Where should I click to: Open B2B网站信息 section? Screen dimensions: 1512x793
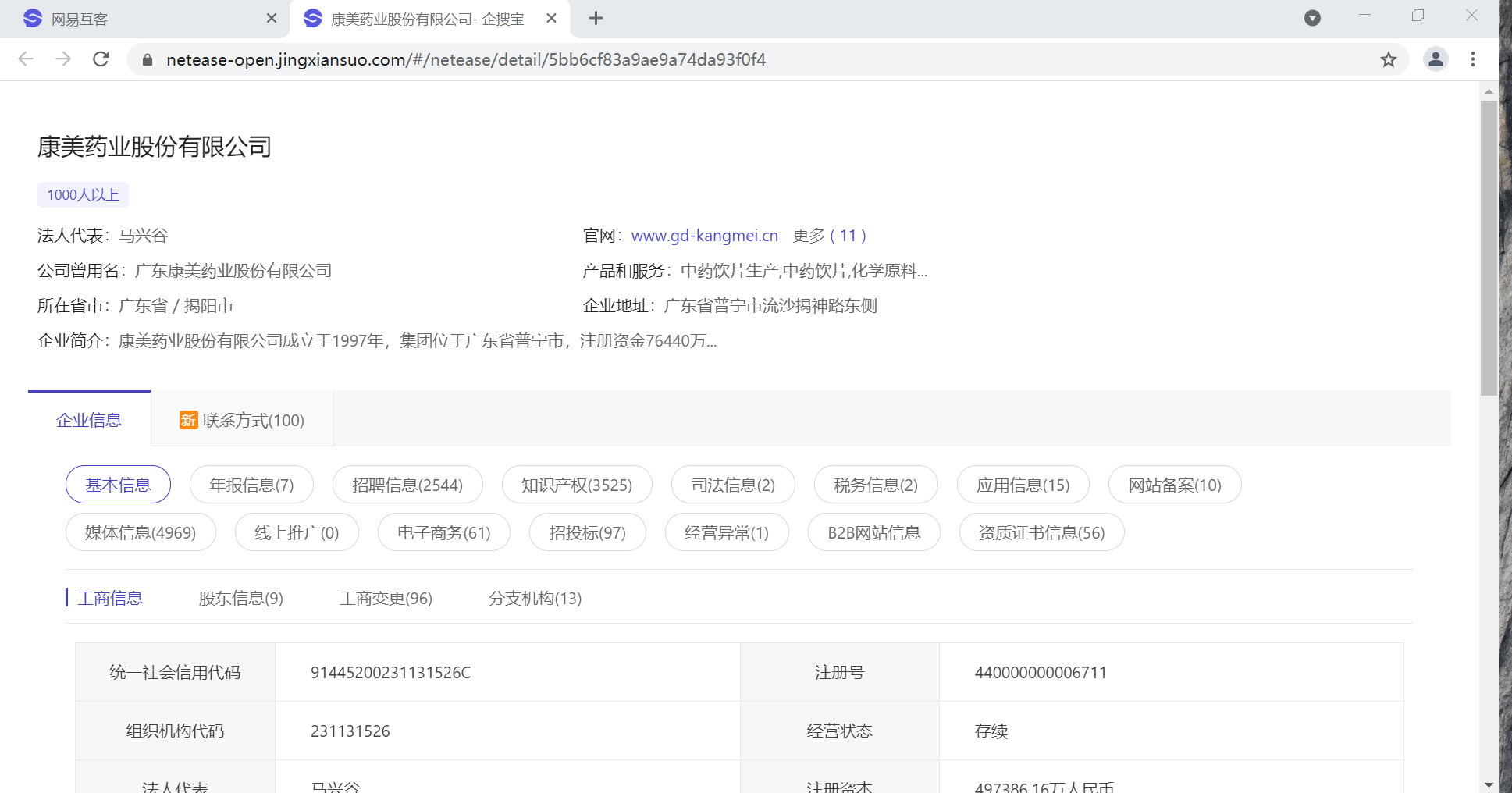(x=874, y=532)
